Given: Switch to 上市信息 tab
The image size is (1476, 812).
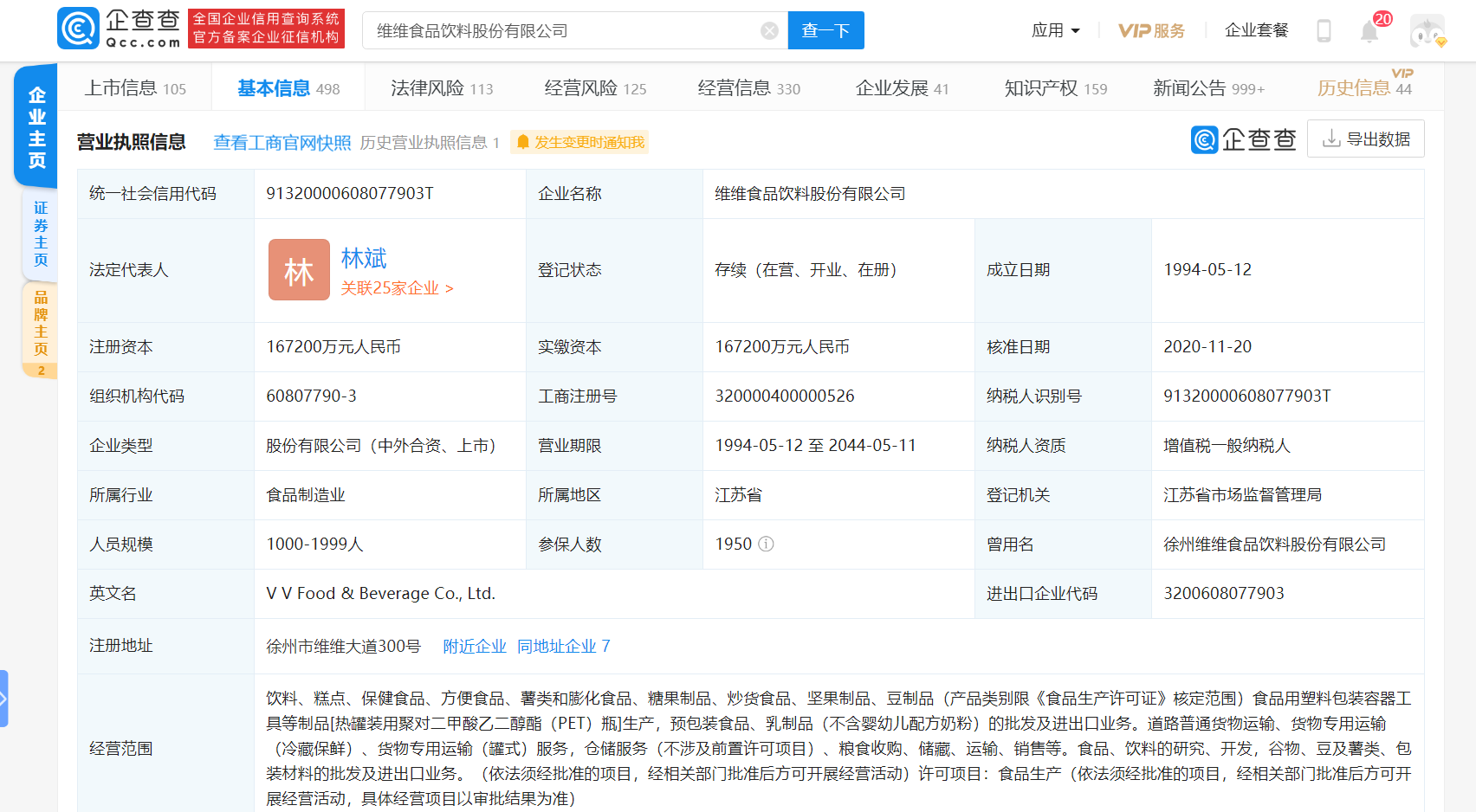Looking at the screenshot, I should coord(135,88).
